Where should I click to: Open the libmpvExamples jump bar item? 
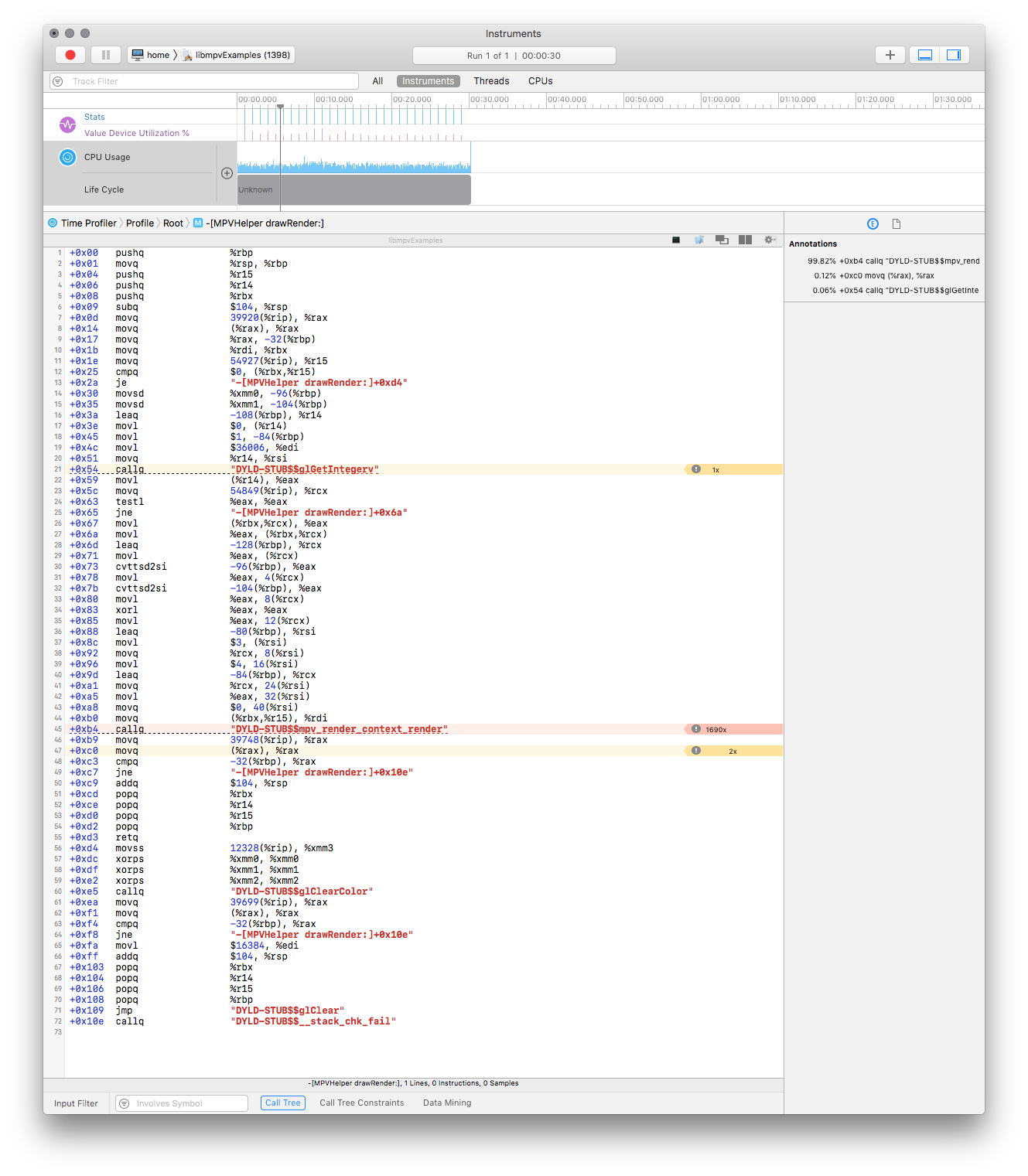(x=237, y=54)
